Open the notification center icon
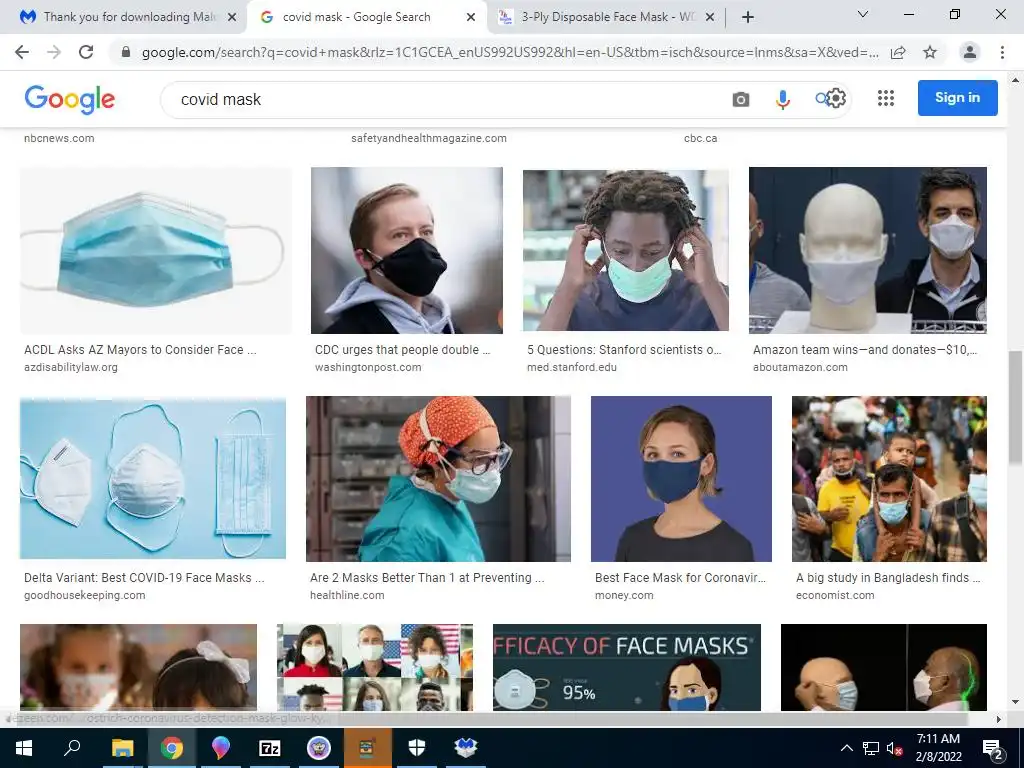This screenshot has width=1024, height=768. tap(992, 749)
